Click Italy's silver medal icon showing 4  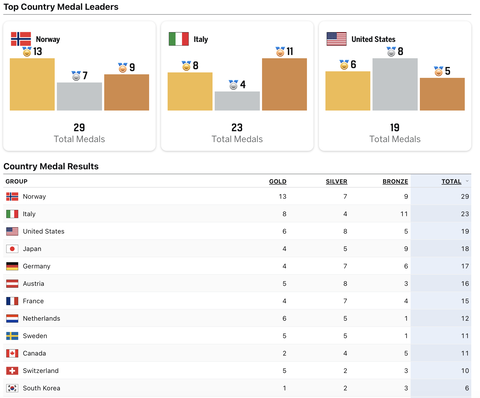tap(233, 85)
